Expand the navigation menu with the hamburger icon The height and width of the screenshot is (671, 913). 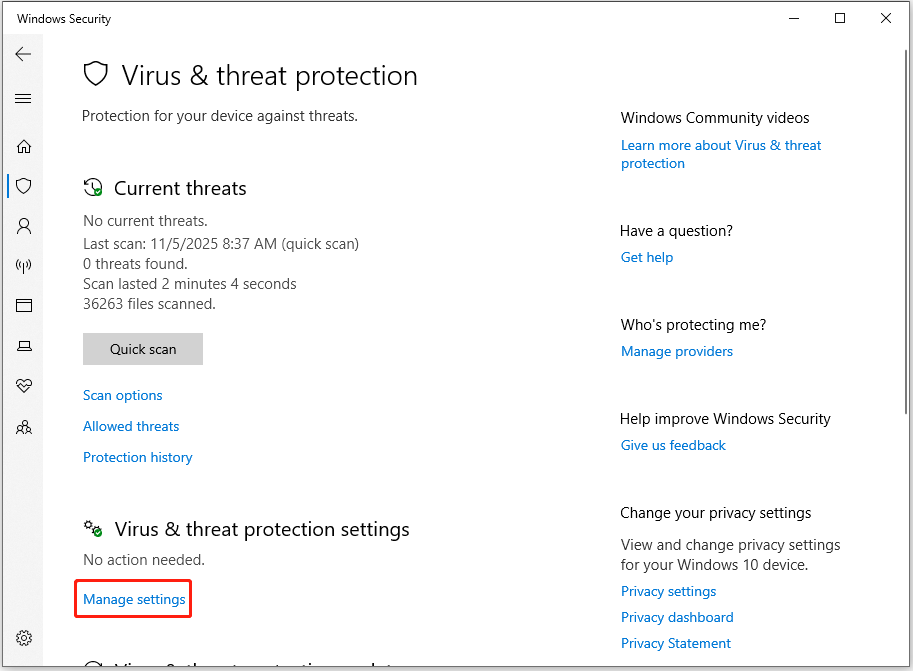point(22,98)
